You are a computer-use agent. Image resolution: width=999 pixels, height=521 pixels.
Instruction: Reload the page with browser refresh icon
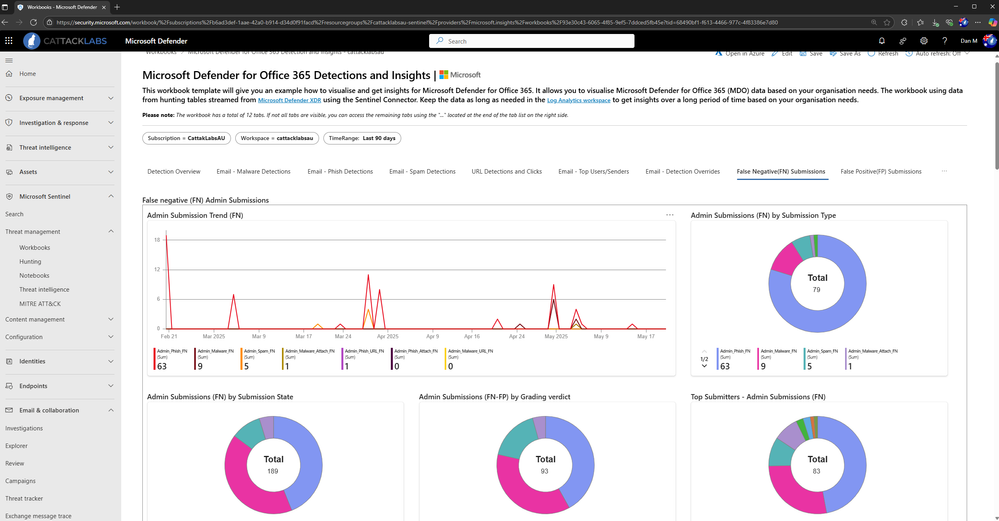point(33,22)
